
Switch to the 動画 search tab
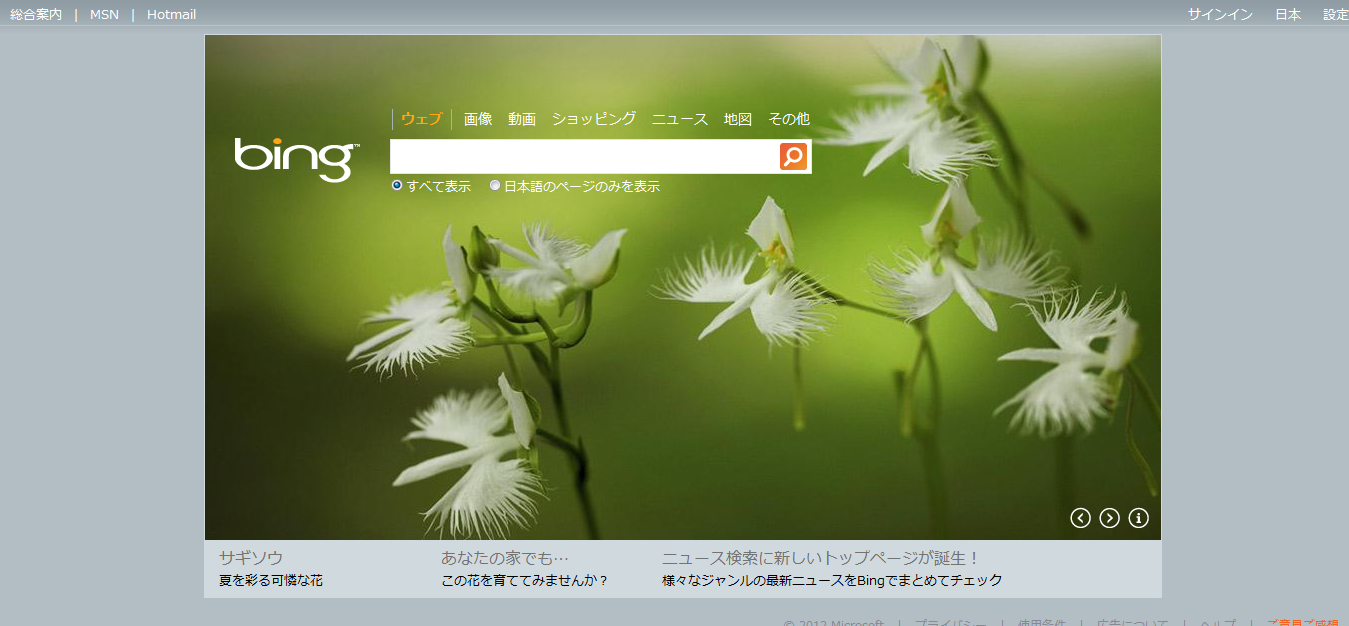(522, 119)
